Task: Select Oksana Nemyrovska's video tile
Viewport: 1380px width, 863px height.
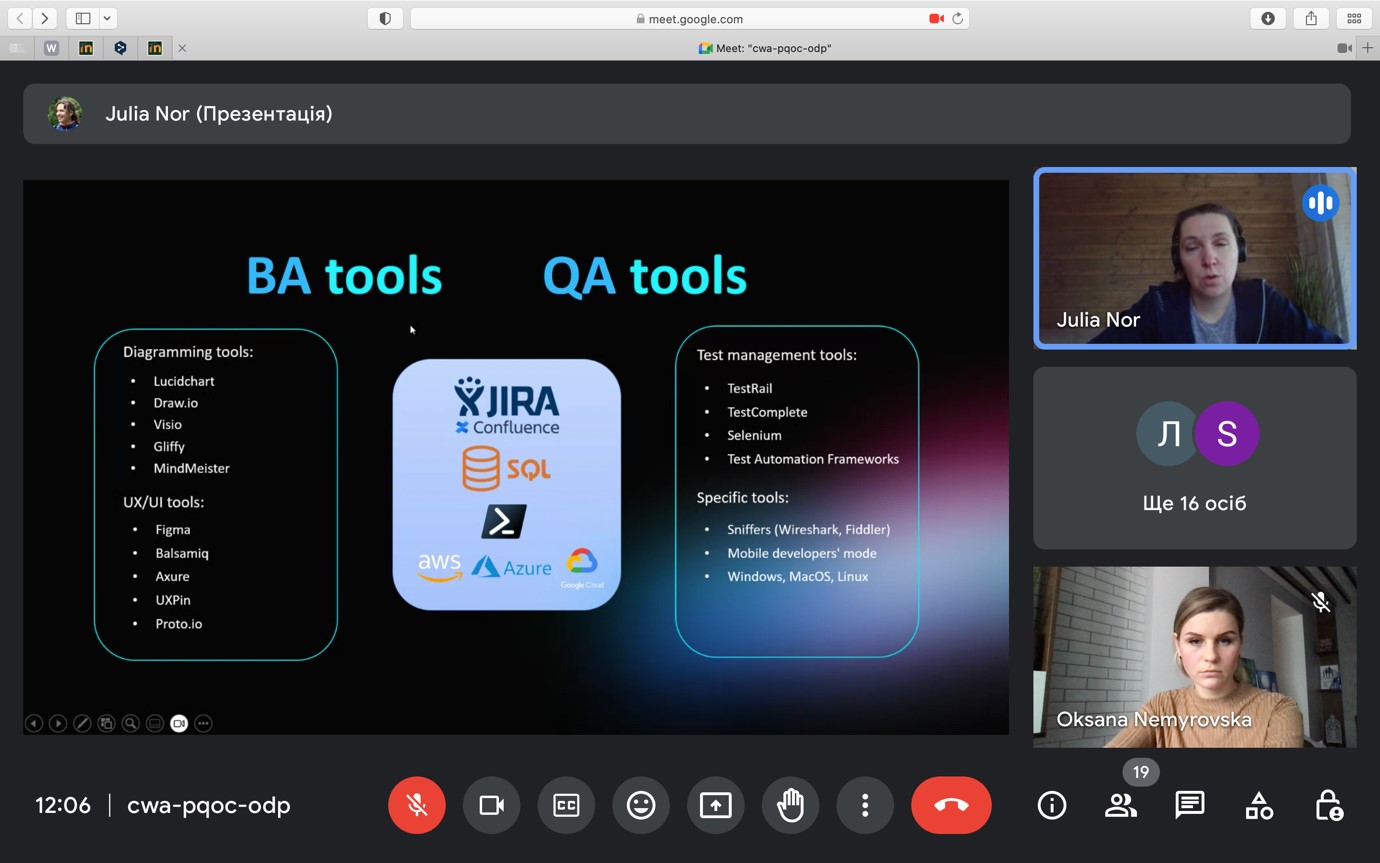Action: tap(1195, 657)
